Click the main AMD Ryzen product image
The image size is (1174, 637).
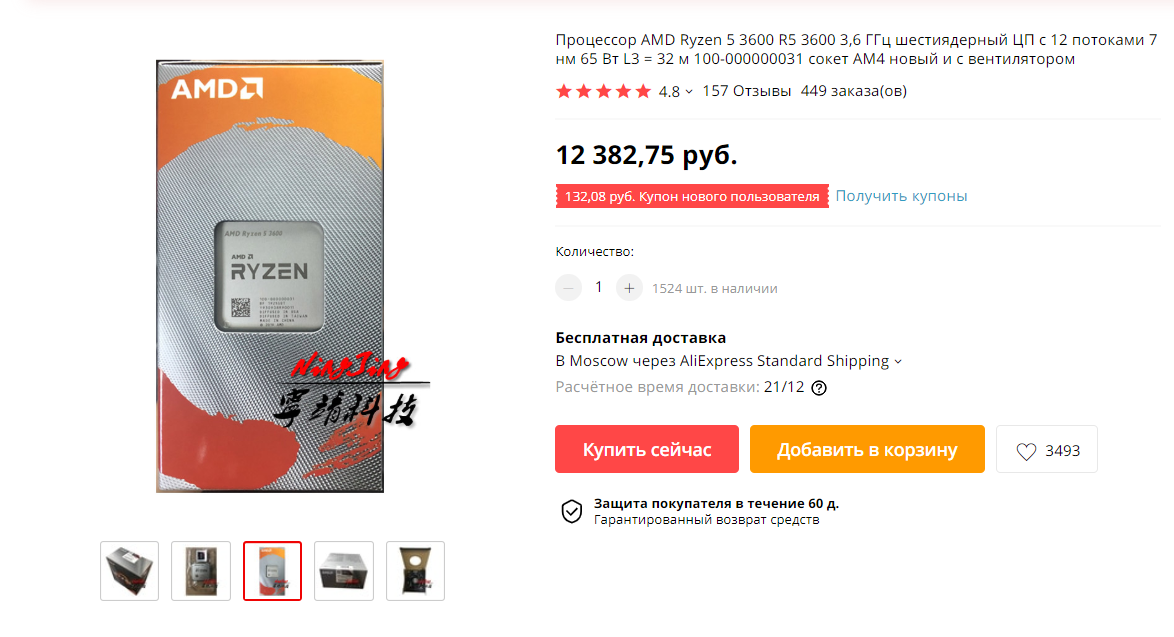pyautogui.click(x=270, y=276)
